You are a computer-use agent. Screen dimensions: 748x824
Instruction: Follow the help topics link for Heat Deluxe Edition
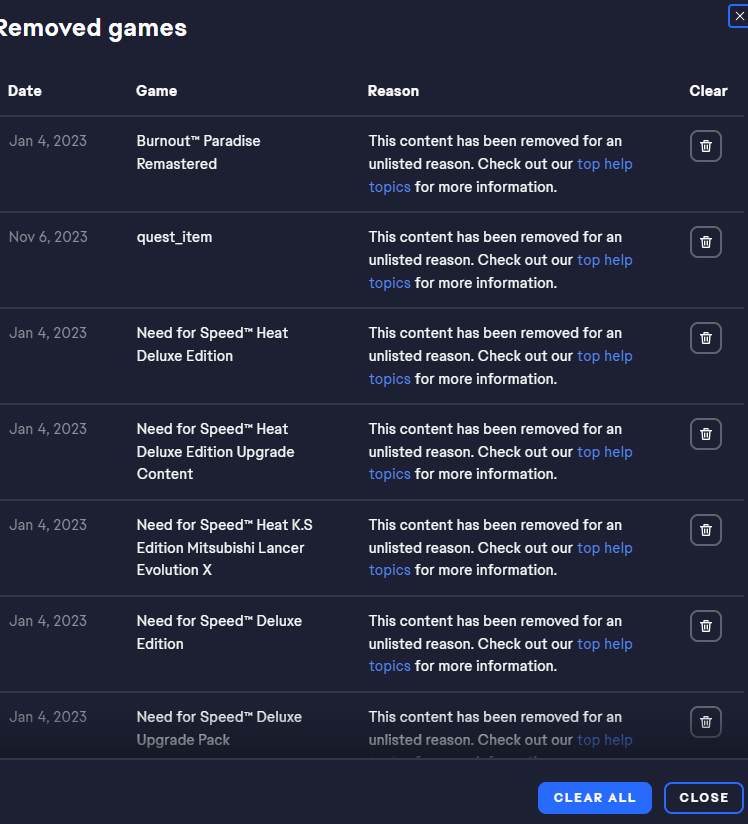604,356
